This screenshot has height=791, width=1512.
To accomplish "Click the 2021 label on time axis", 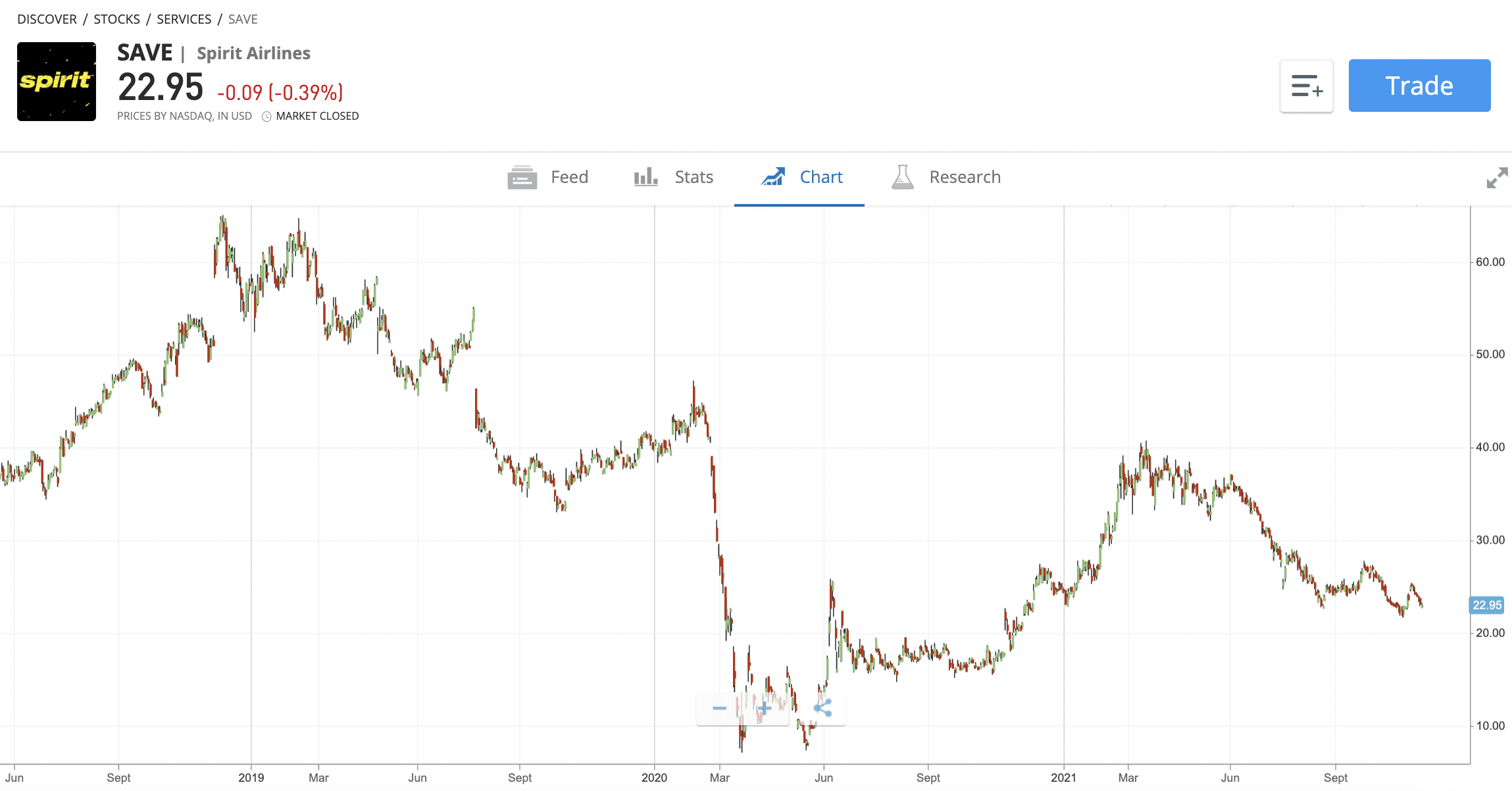I will click(1063, 777).
